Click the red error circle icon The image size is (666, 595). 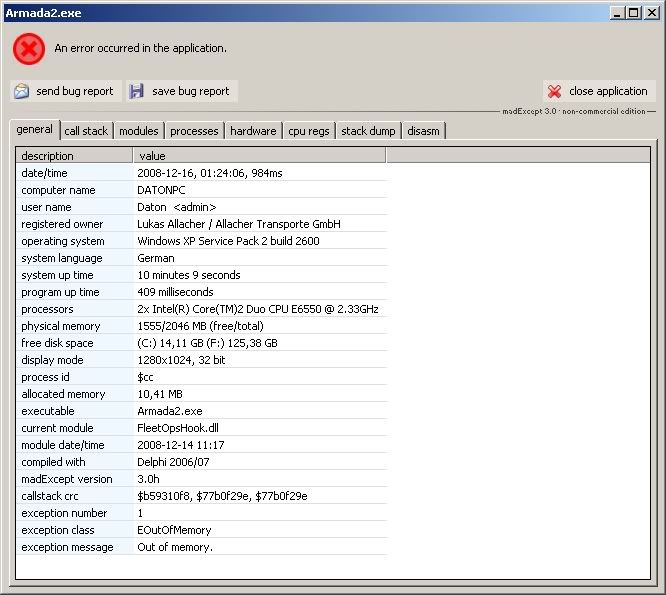point(29,49)
